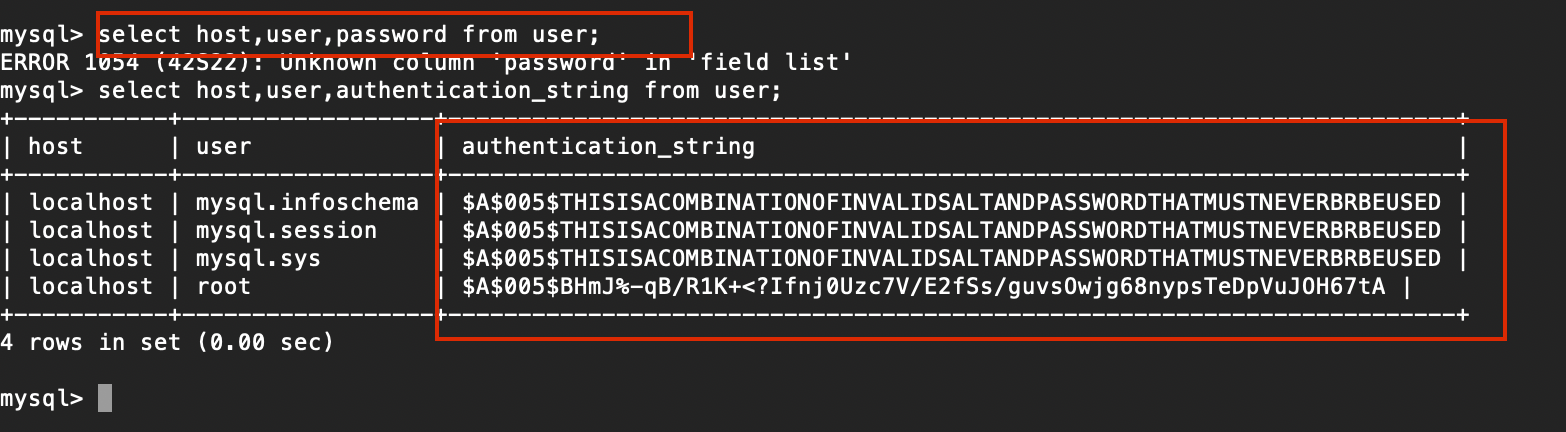This screenshot has height=432, width=1566.
Task: Click mysql.infoschema's authentication string value
Action: click(951, 203)
